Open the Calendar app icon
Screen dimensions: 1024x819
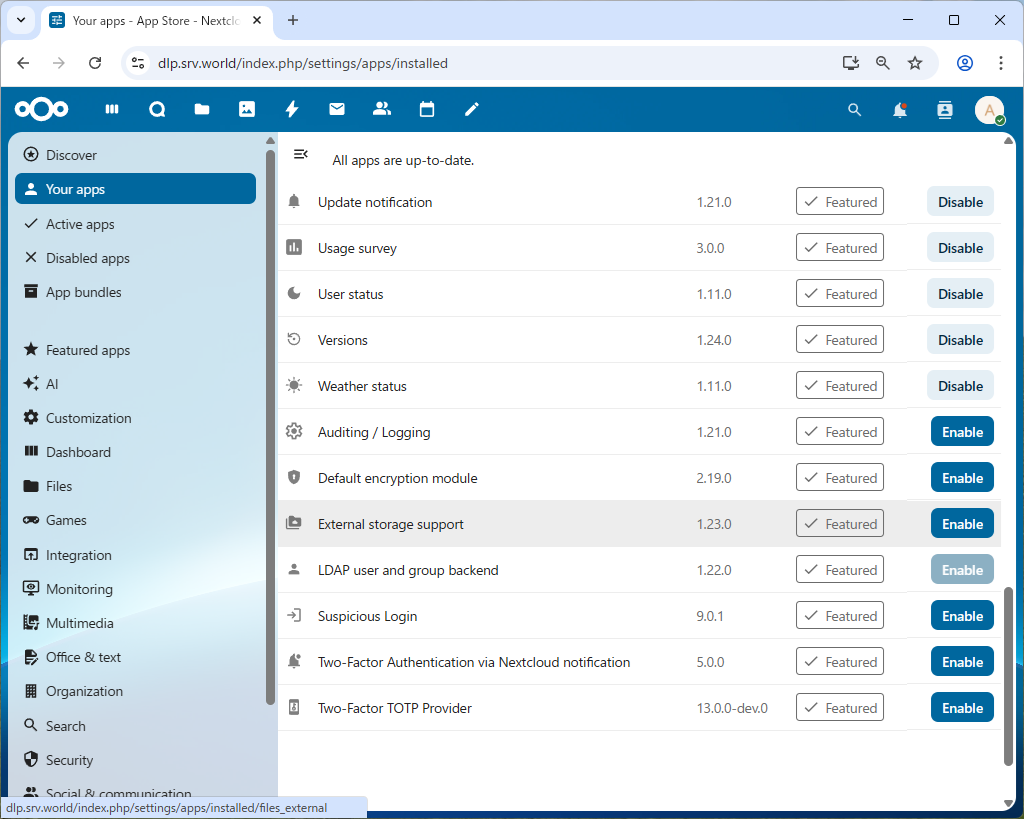pyautogui.click(x=427, y=110)
